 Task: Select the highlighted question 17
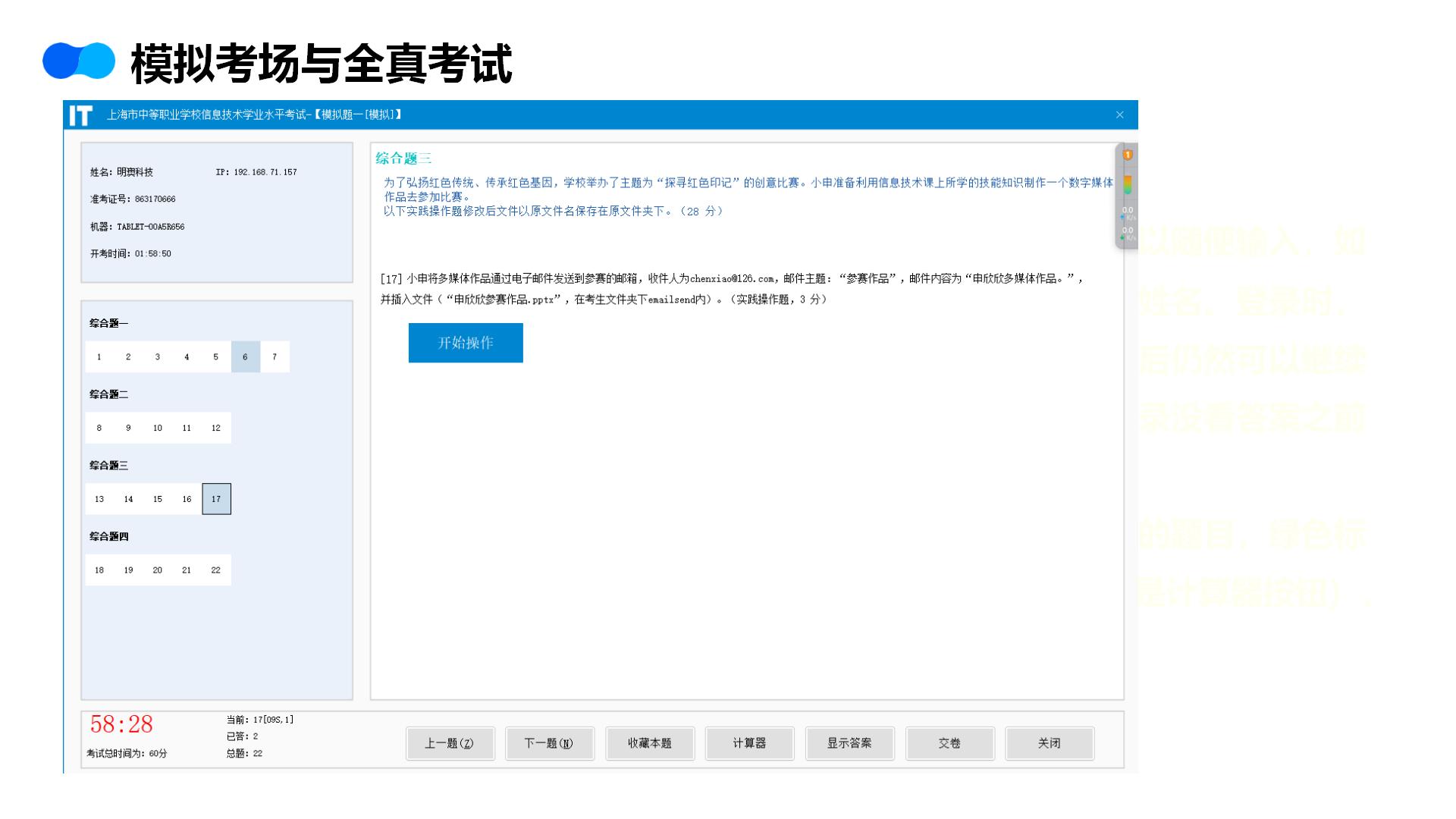pos(216,499)
